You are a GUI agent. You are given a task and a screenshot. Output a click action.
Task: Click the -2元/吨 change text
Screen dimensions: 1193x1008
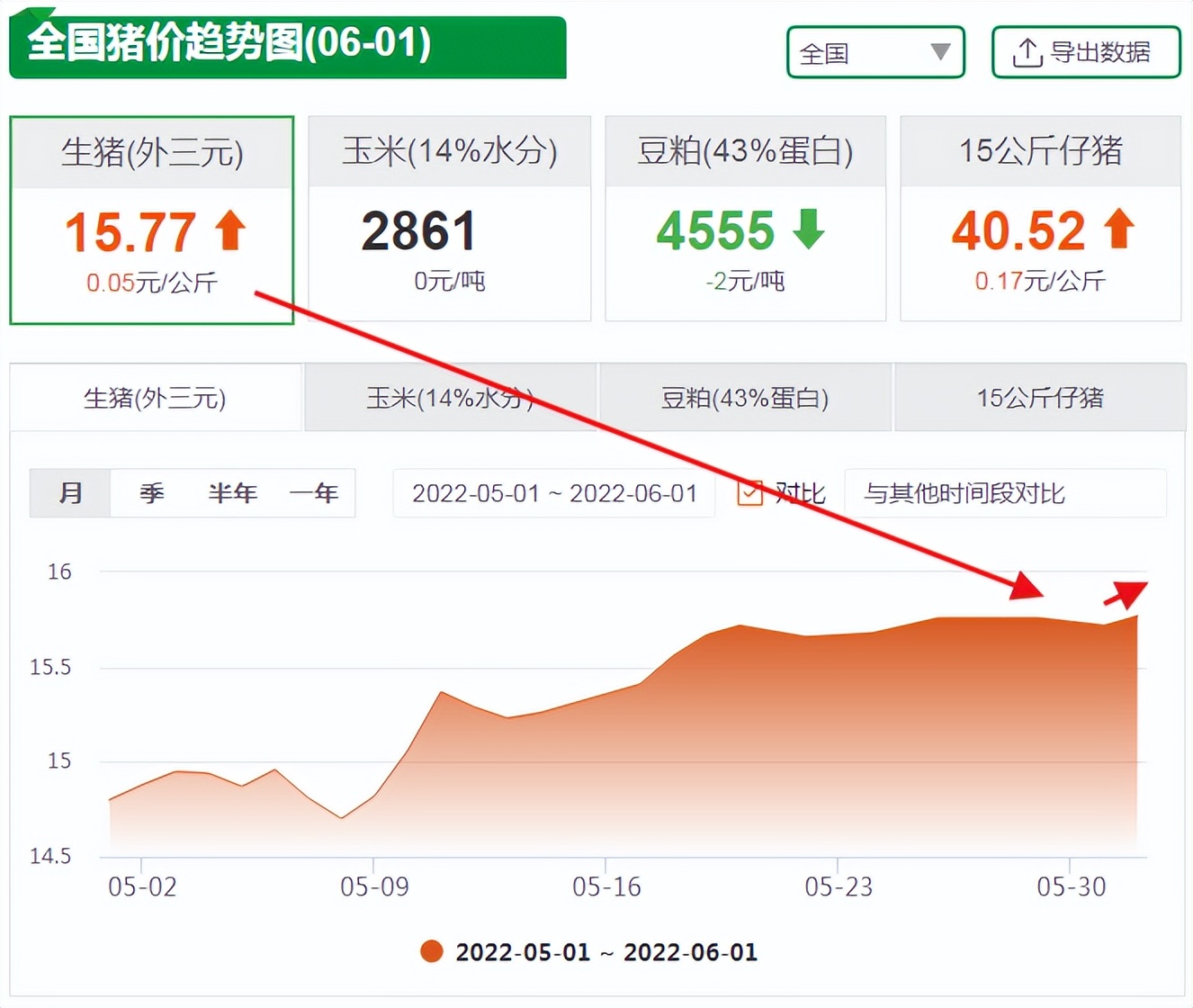coord(745,281)
